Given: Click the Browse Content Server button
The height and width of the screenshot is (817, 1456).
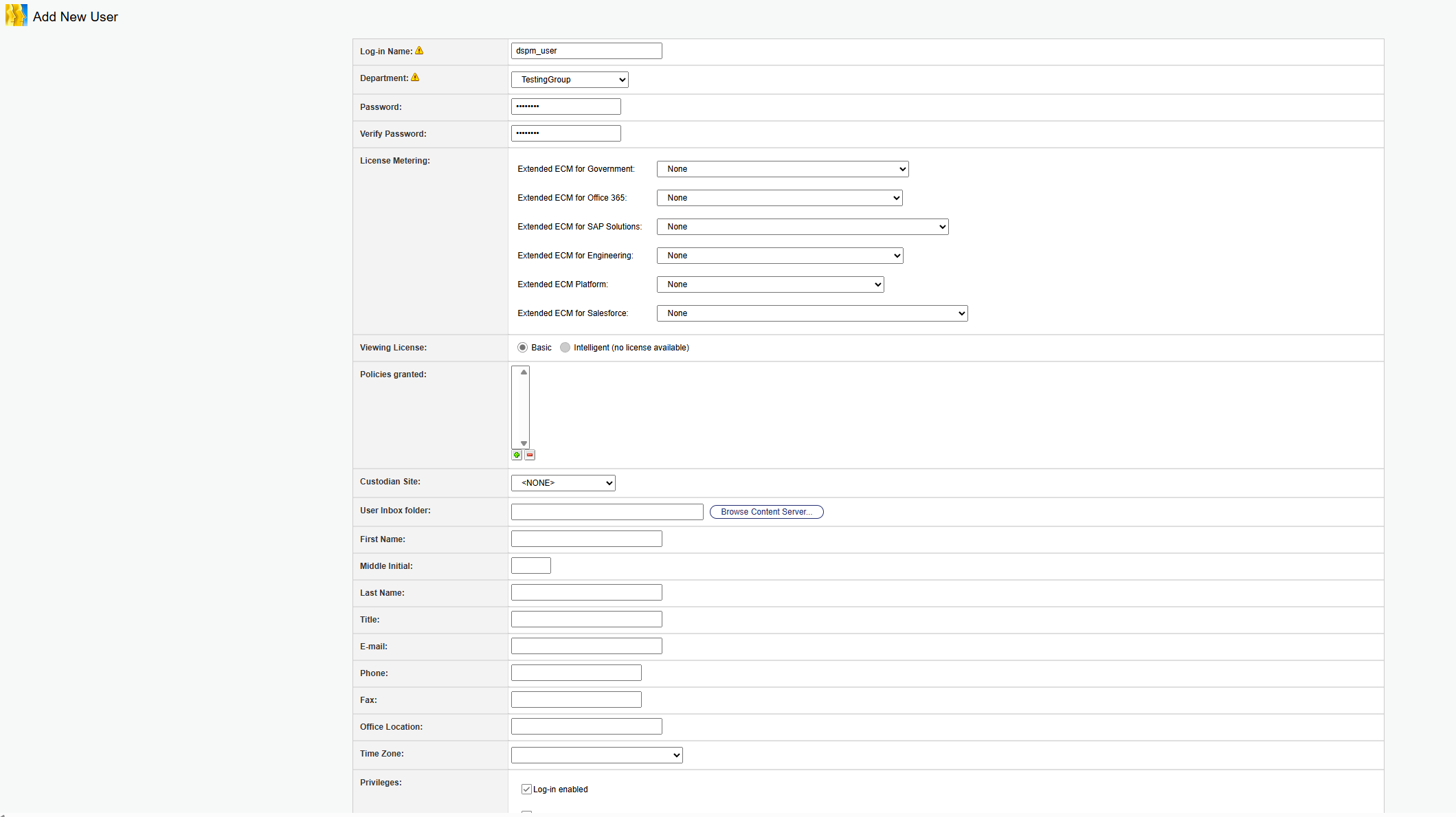Looking at the screenshot, I should (766, 512).
